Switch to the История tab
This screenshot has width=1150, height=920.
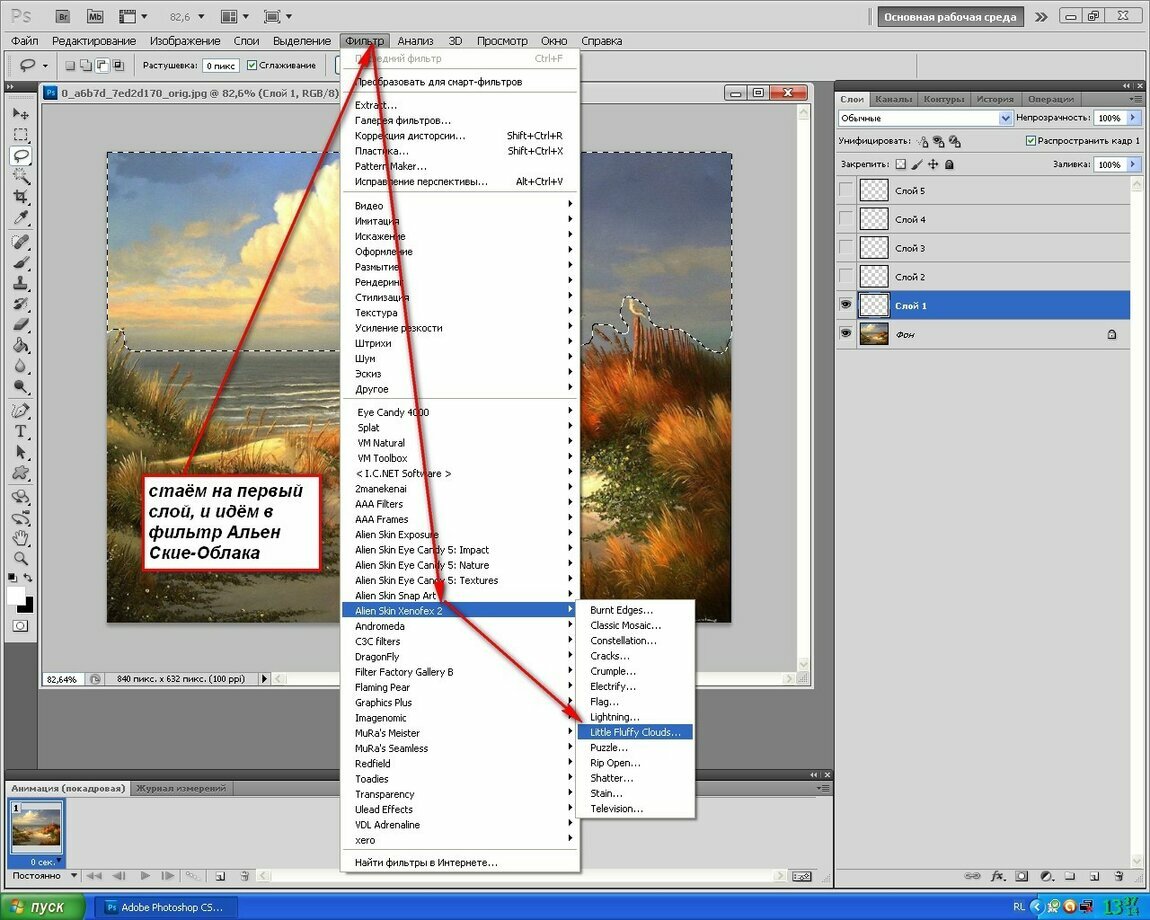click(x=995, y=99)
